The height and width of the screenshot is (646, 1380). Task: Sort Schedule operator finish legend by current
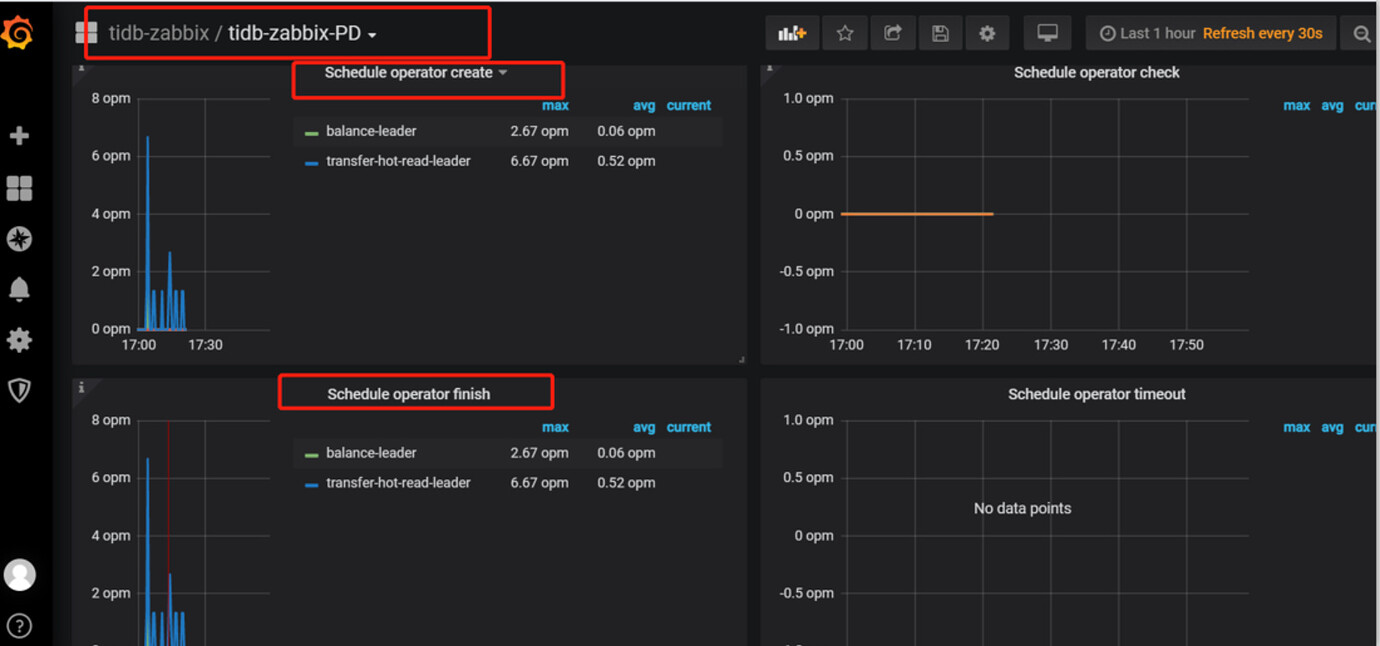688,427
